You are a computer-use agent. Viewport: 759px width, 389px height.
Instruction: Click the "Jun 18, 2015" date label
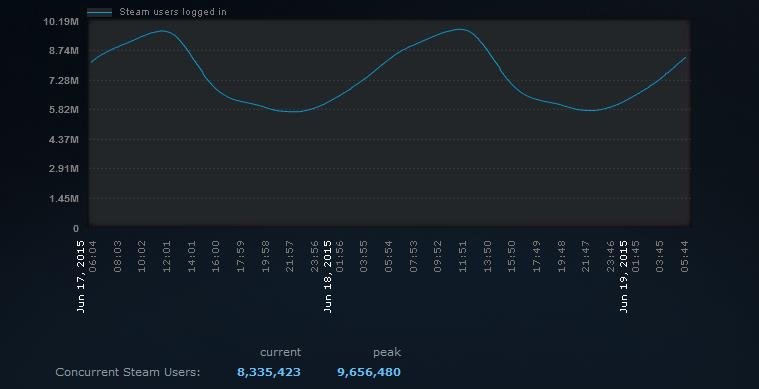[x=328, y=276]
